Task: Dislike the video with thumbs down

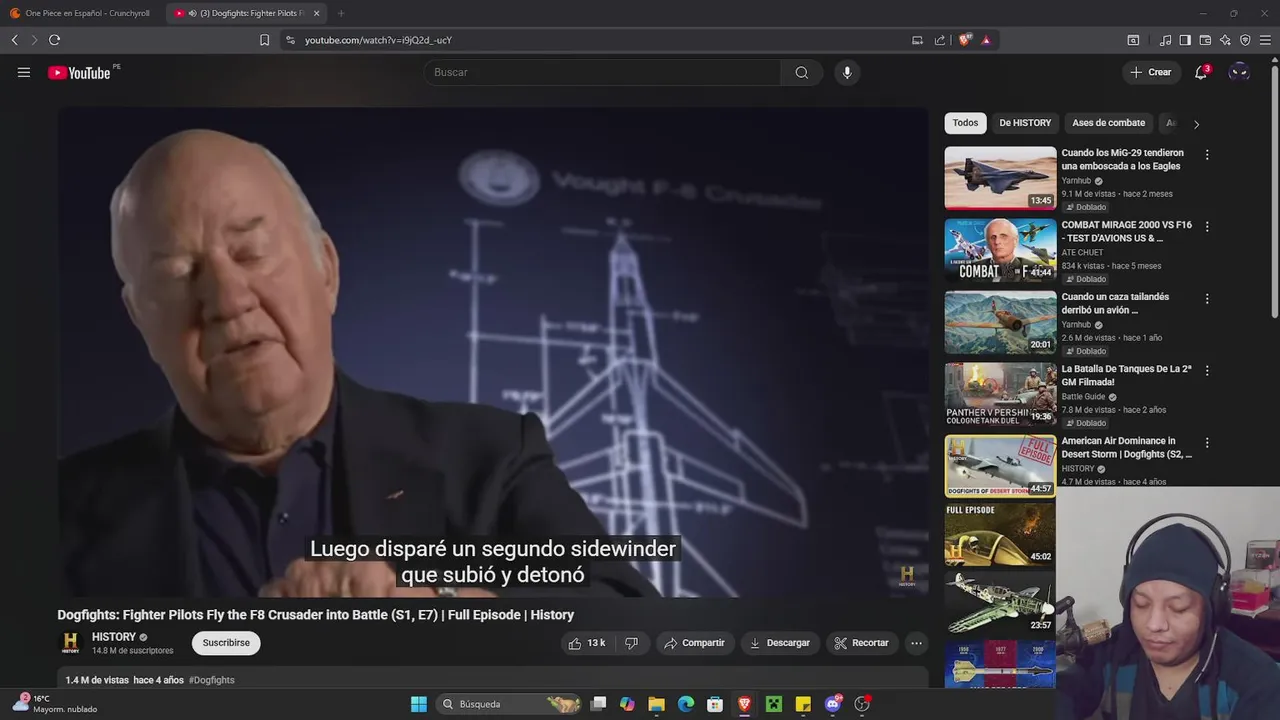Action: coord(631,643)
